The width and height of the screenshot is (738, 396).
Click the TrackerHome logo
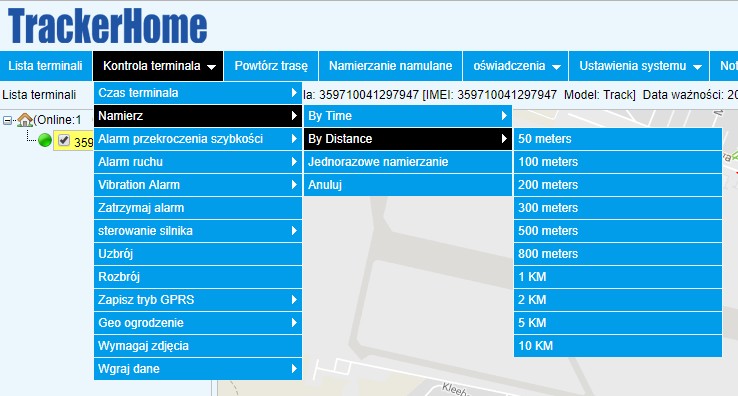107,25
